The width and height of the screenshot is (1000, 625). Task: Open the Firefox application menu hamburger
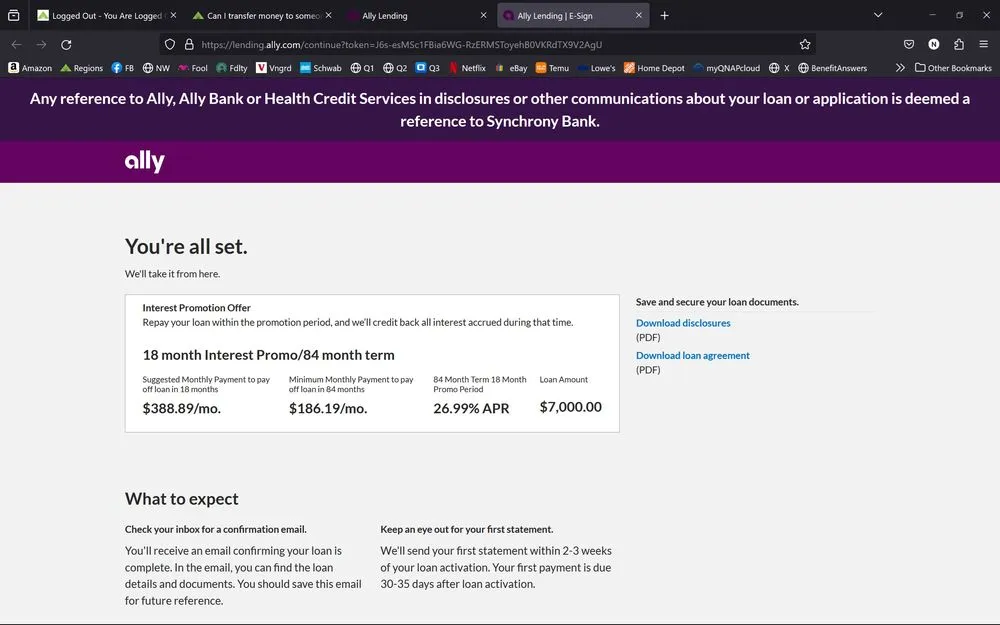(x=984, y=45)
